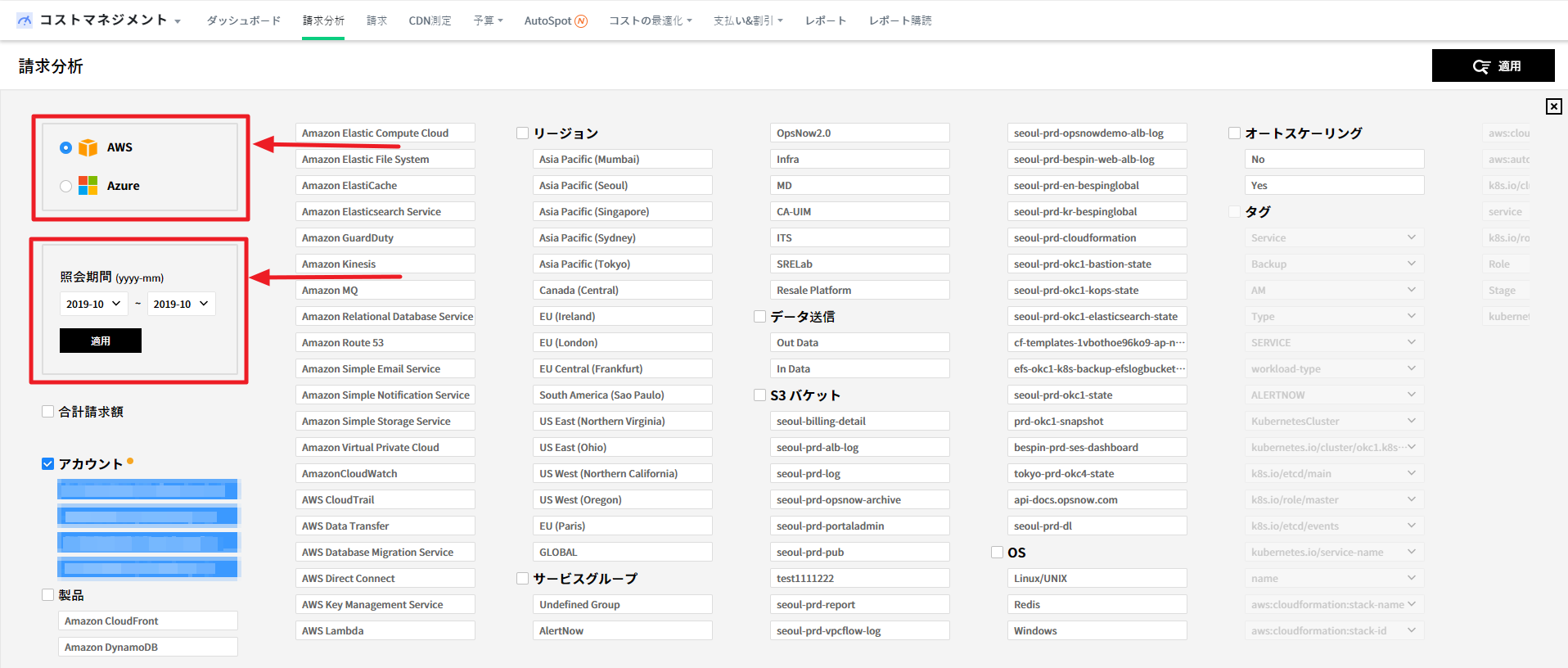
Task: Open the 予算 menu
Action: point(488,20)
